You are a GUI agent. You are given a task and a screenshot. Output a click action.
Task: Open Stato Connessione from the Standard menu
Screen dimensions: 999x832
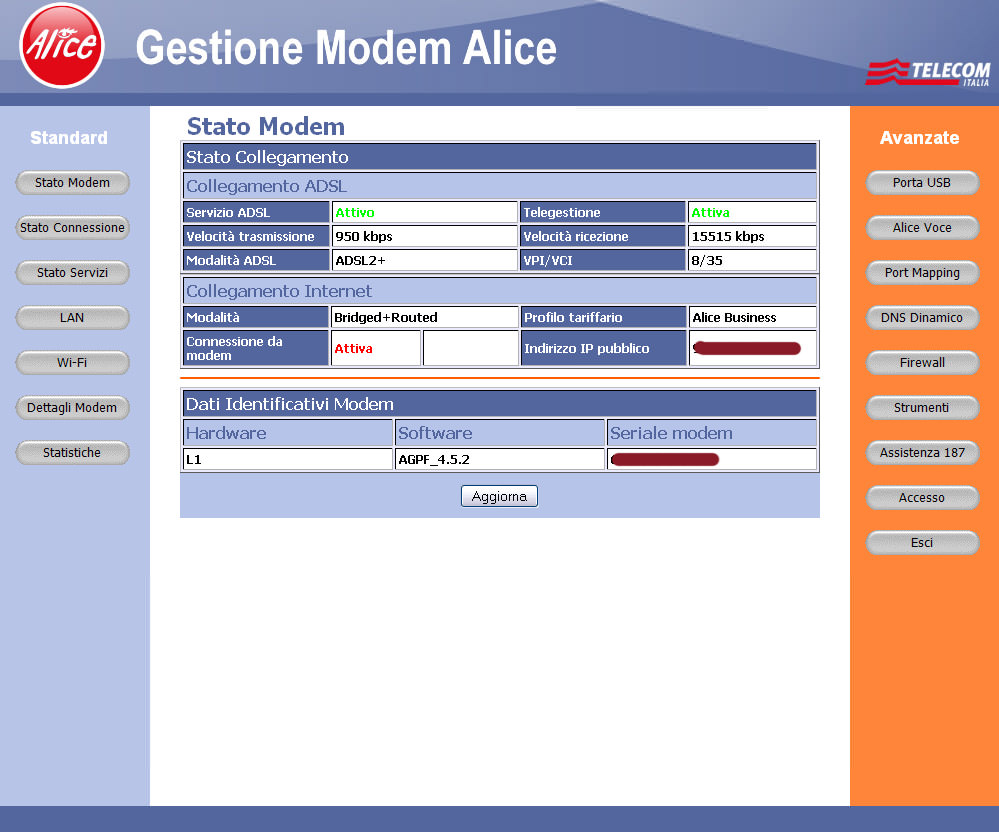point(72,228)
